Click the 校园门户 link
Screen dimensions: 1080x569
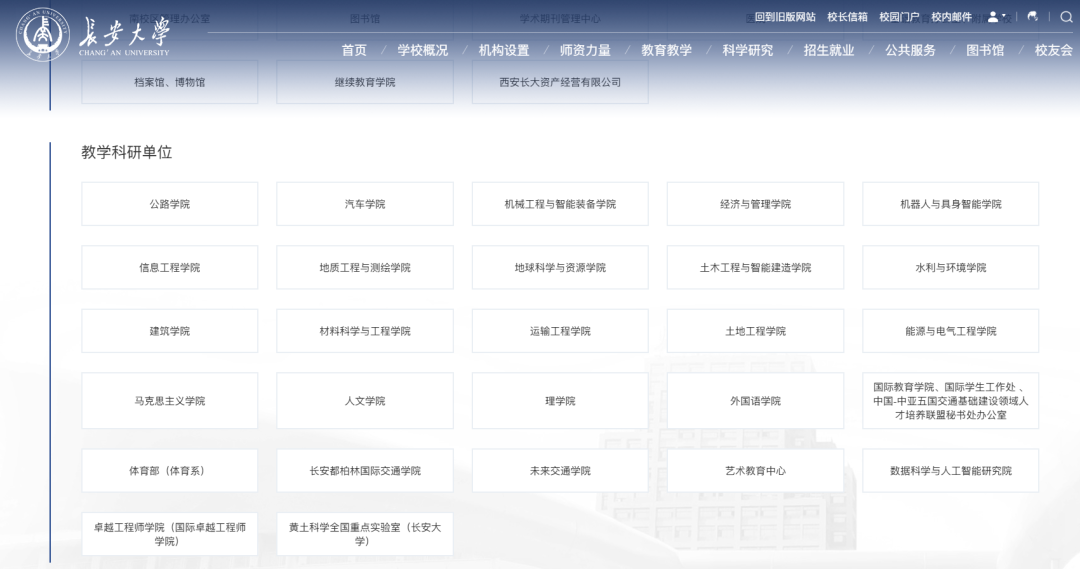tap(900, 17)
